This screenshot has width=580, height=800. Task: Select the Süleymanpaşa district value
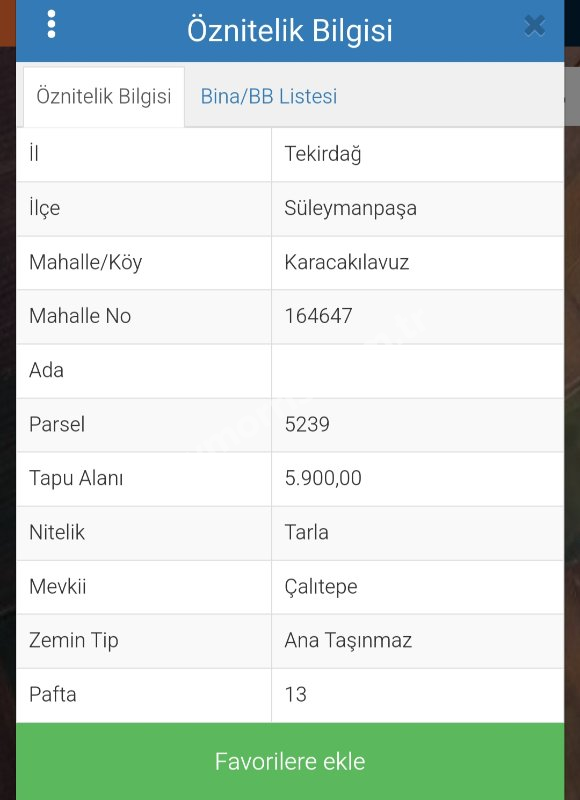click(350, 209)
